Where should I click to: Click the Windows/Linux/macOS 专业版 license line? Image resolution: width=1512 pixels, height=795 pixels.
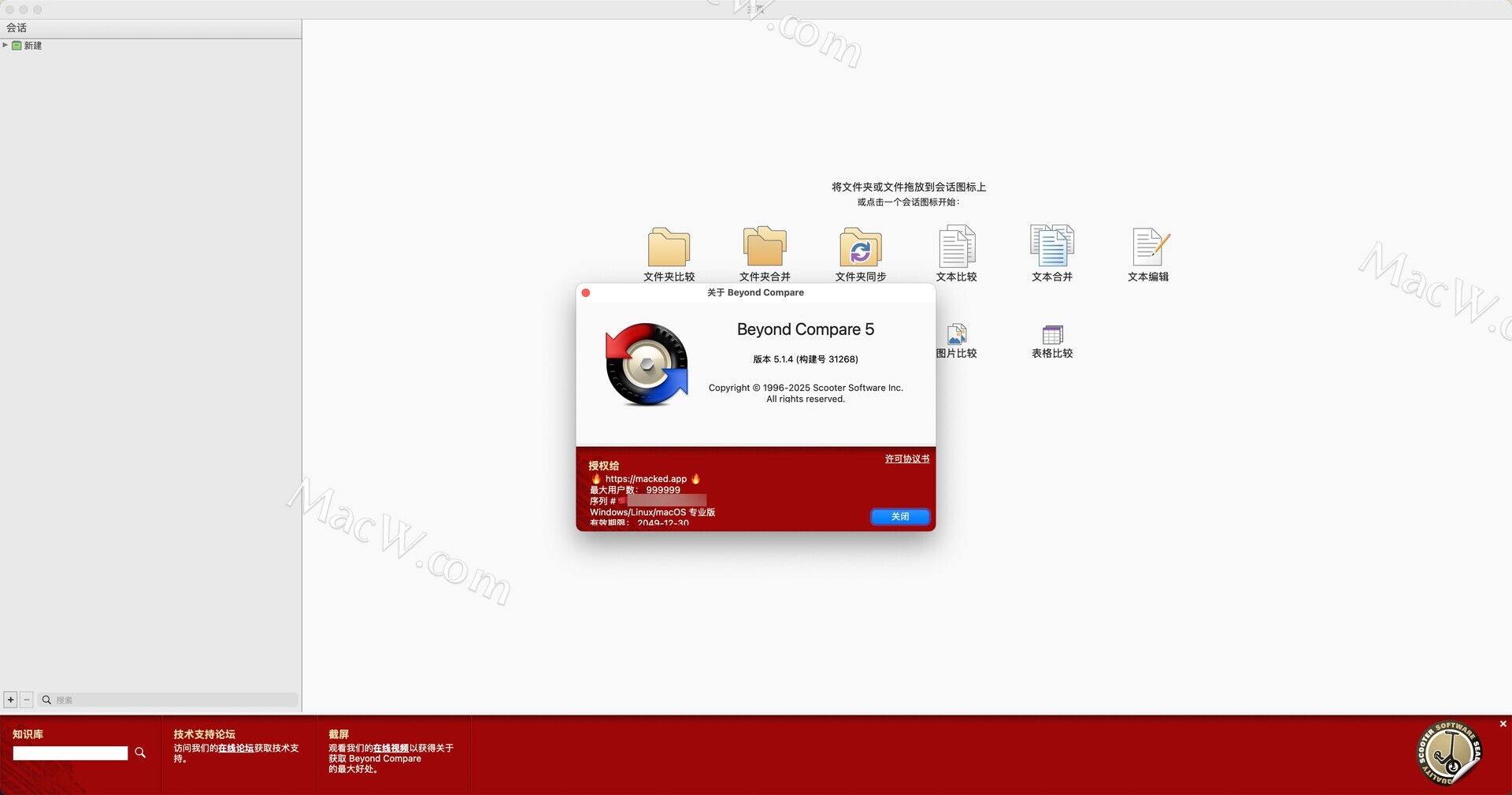(653, 512)
